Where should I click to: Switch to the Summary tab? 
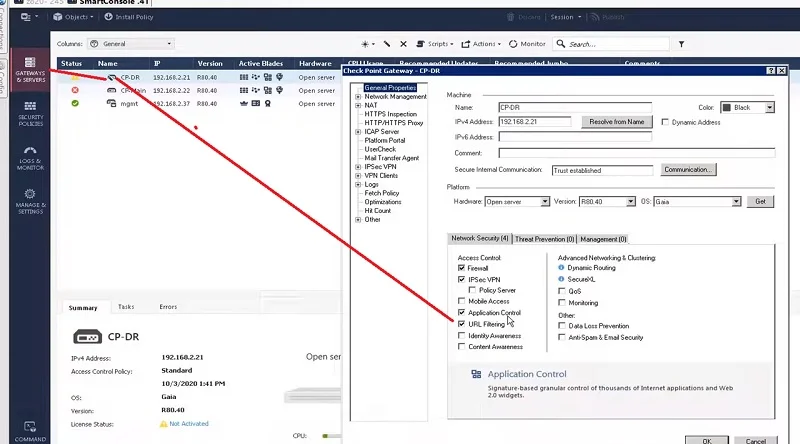(83, 308)
